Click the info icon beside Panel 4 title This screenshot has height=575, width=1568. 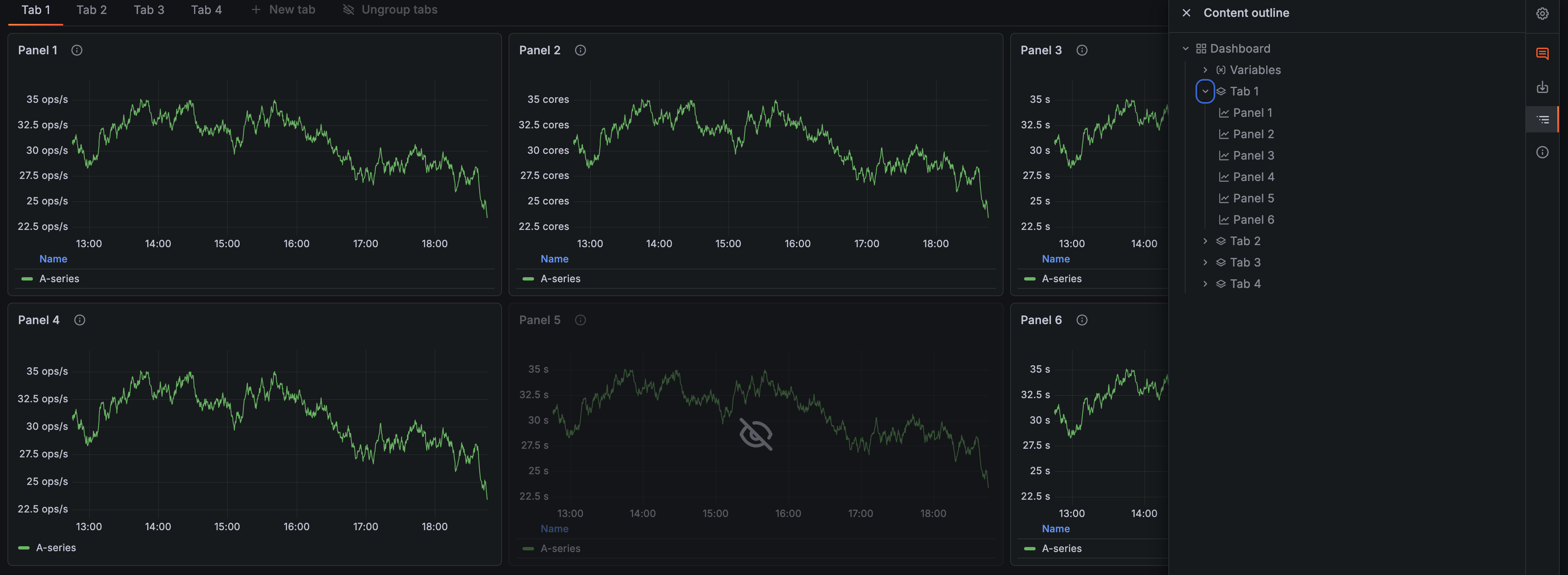pos(80,320)
